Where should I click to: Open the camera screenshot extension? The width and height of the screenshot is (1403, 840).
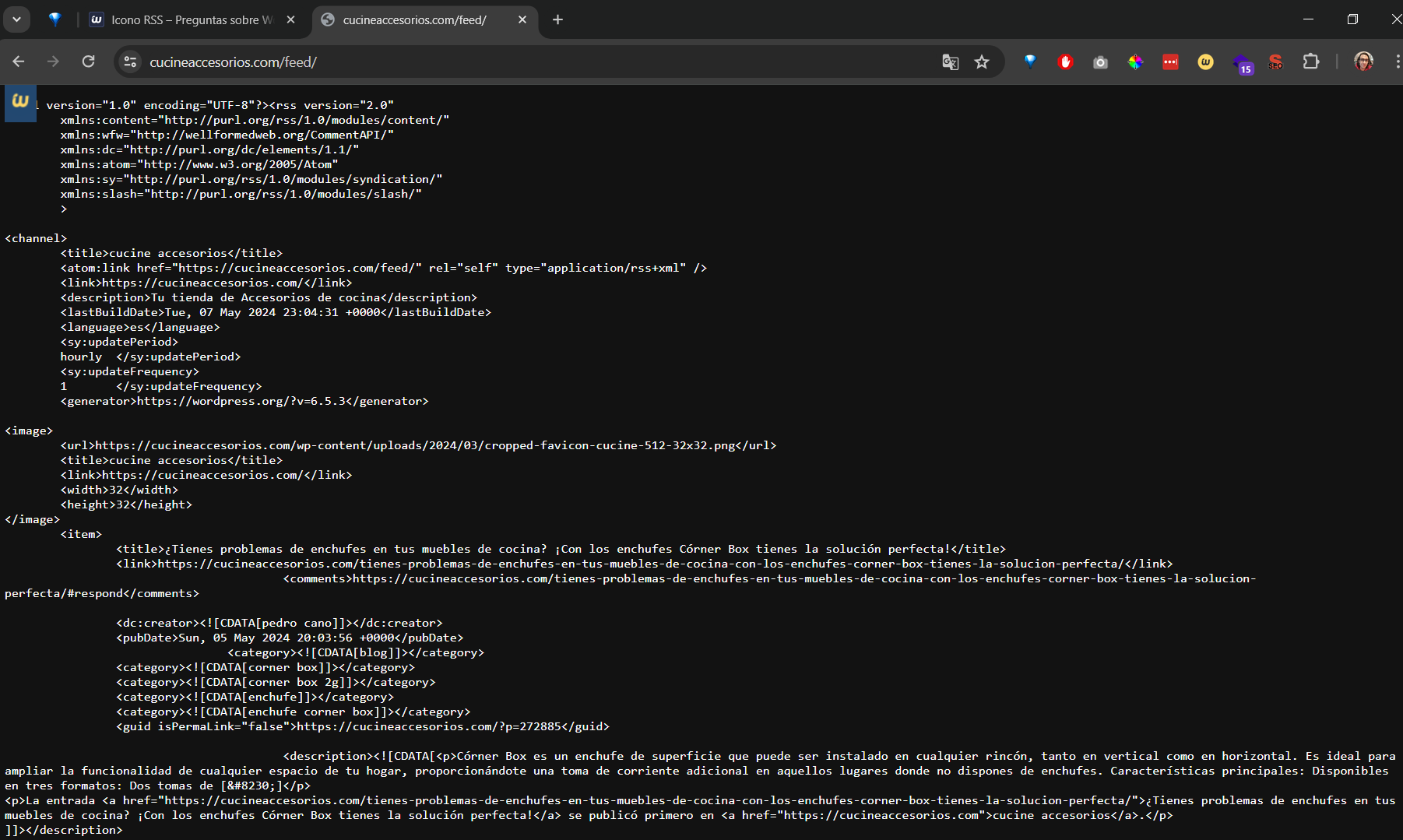1100,62
